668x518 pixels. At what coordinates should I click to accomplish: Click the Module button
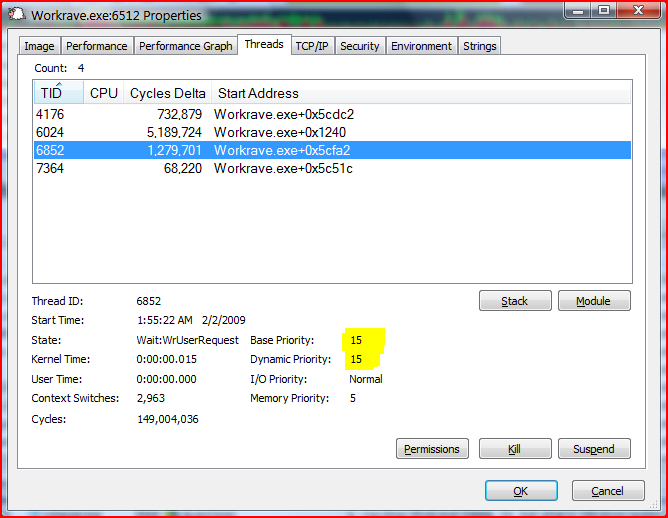pyautogui.click(x=594, y=301)
